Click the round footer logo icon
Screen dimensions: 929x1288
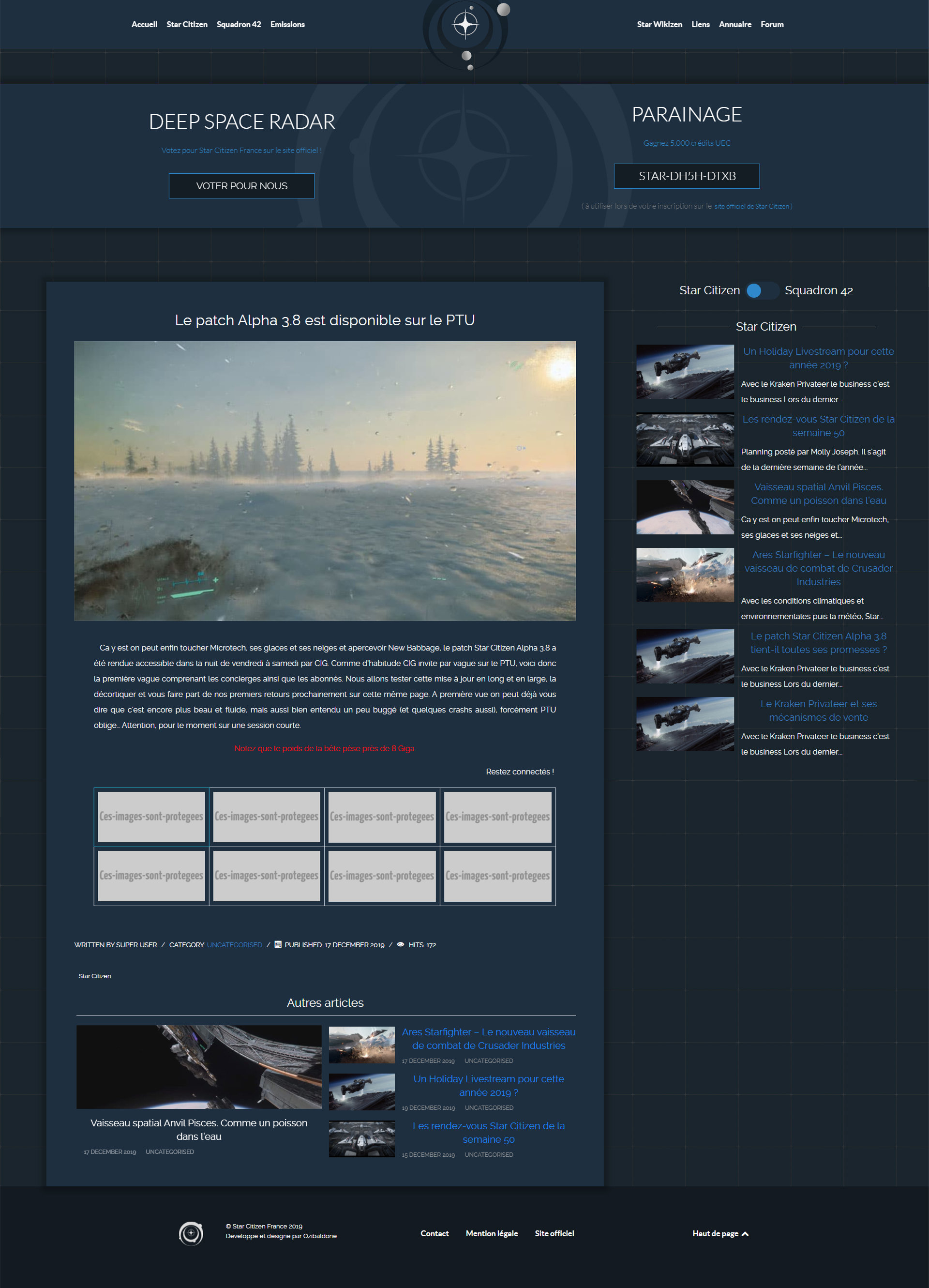tap(191, 1233)
